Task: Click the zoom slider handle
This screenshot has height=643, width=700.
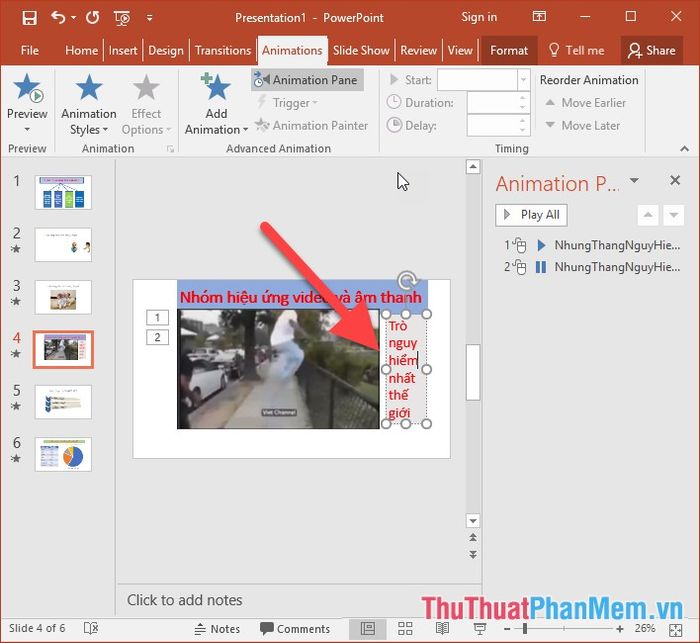Action: [525, 629]
